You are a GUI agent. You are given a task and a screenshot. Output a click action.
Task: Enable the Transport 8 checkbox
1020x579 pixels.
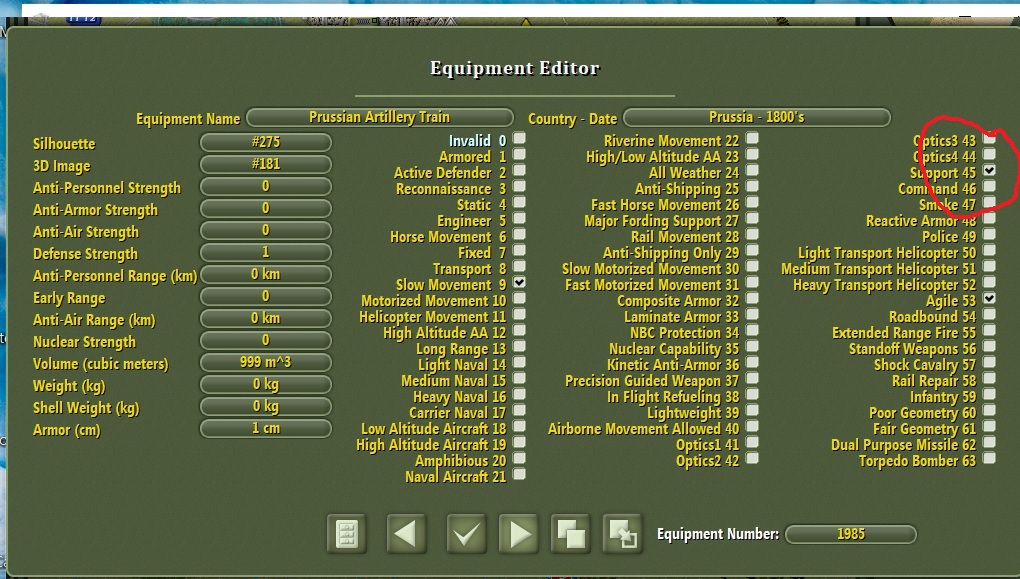tap(519, 267)
